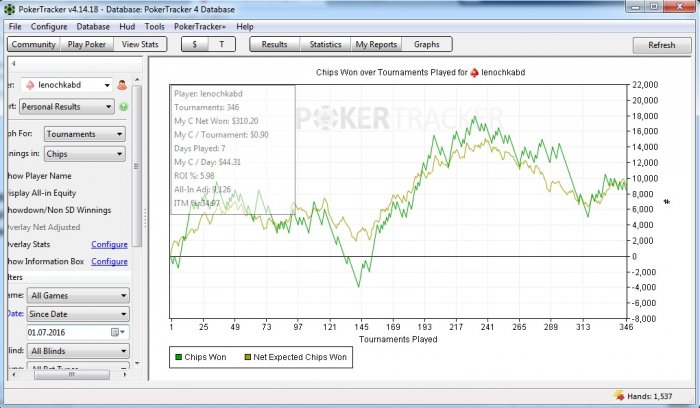
Task: Toggle Show Information Box option
Action: (46, 261)
